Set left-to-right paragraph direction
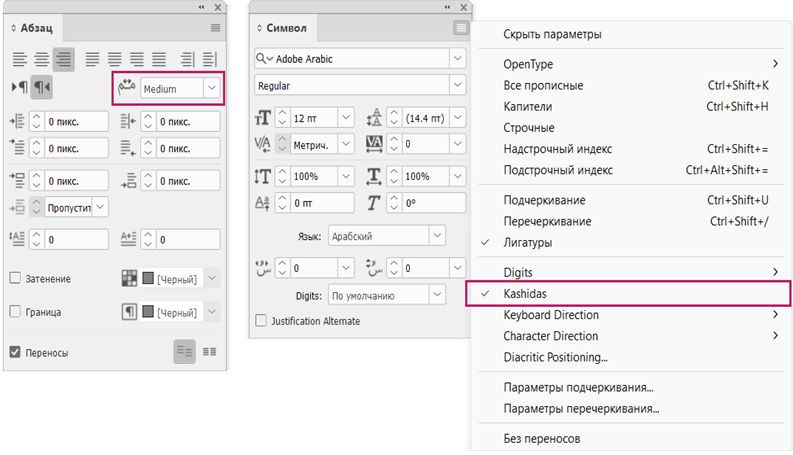This screenshot has height=455, width=793. (19, 87)
